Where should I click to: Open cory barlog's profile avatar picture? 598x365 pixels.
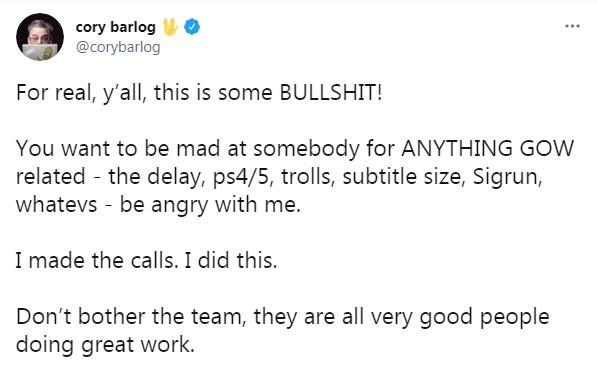[40, 37]
